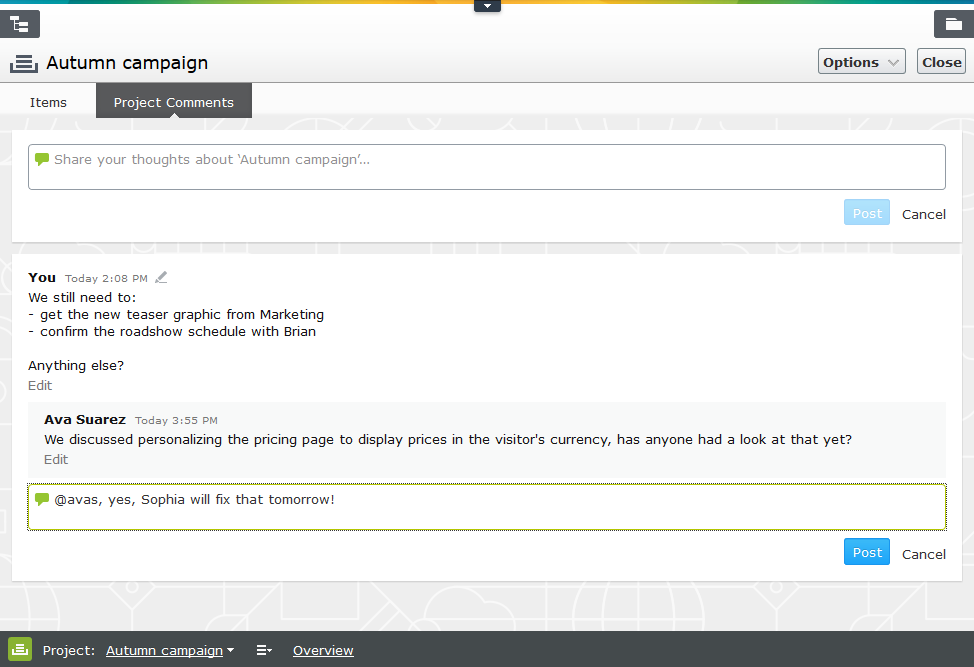This screenshot has height=667, width=974.
Task: Click speech bubble icon in reply box
Action: (42, 499)
